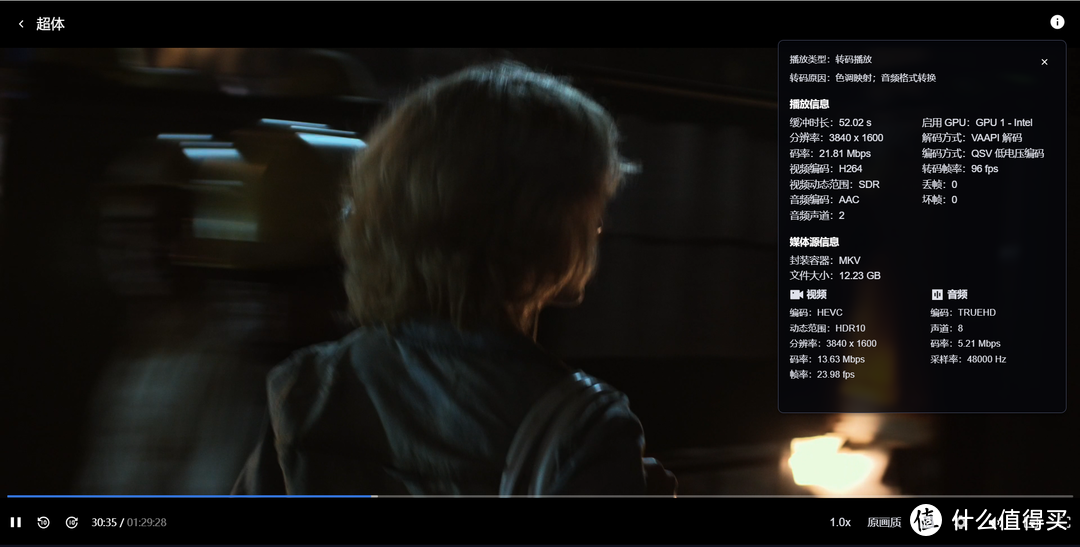Image resolution: width=1080 pixels, height=547 pixels.
Task: Click the 超体 movie title
Action: point(50,24)
